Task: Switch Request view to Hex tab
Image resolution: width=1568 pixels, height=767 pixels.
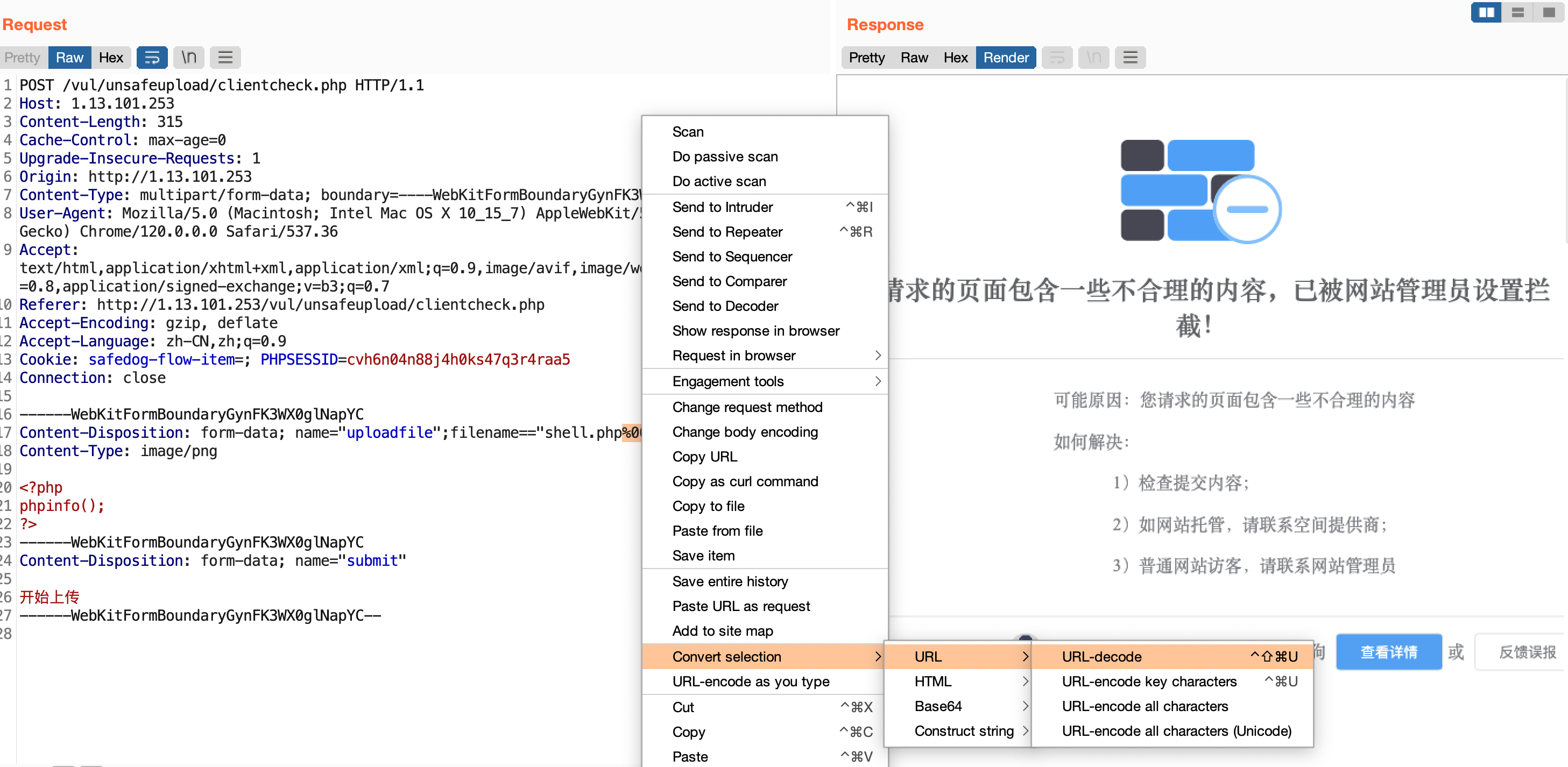Action: (111, 58)
